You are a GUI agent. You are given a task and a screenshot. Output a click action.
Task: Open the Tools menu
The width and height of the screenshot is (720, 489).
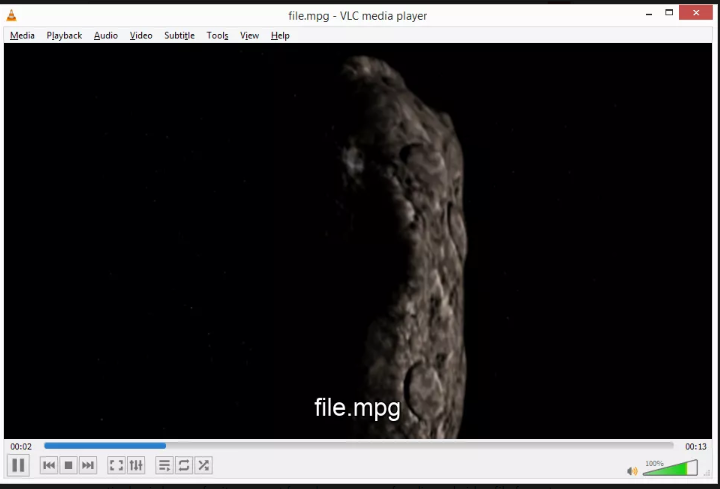[x=217, y=35]
